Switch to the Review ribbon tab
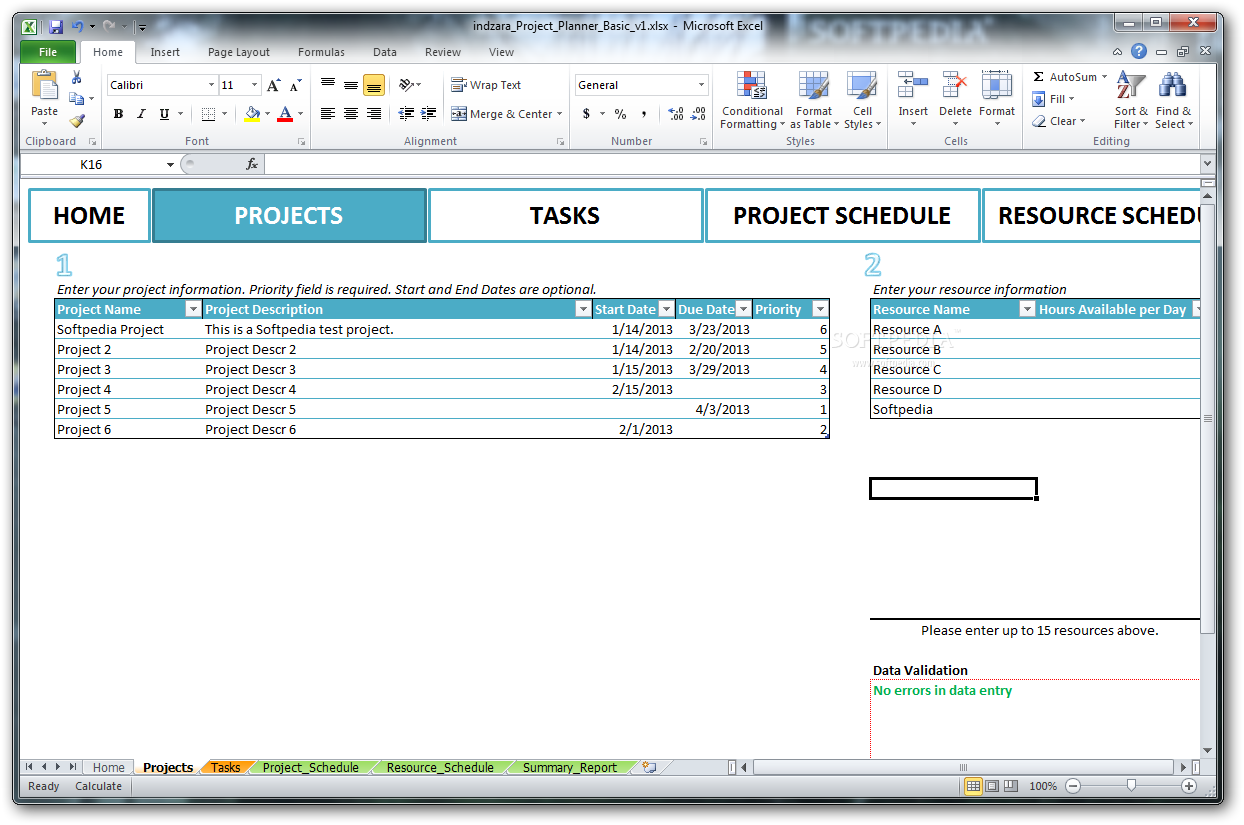This screenshot has height=825, width=1244. (443, 52)
